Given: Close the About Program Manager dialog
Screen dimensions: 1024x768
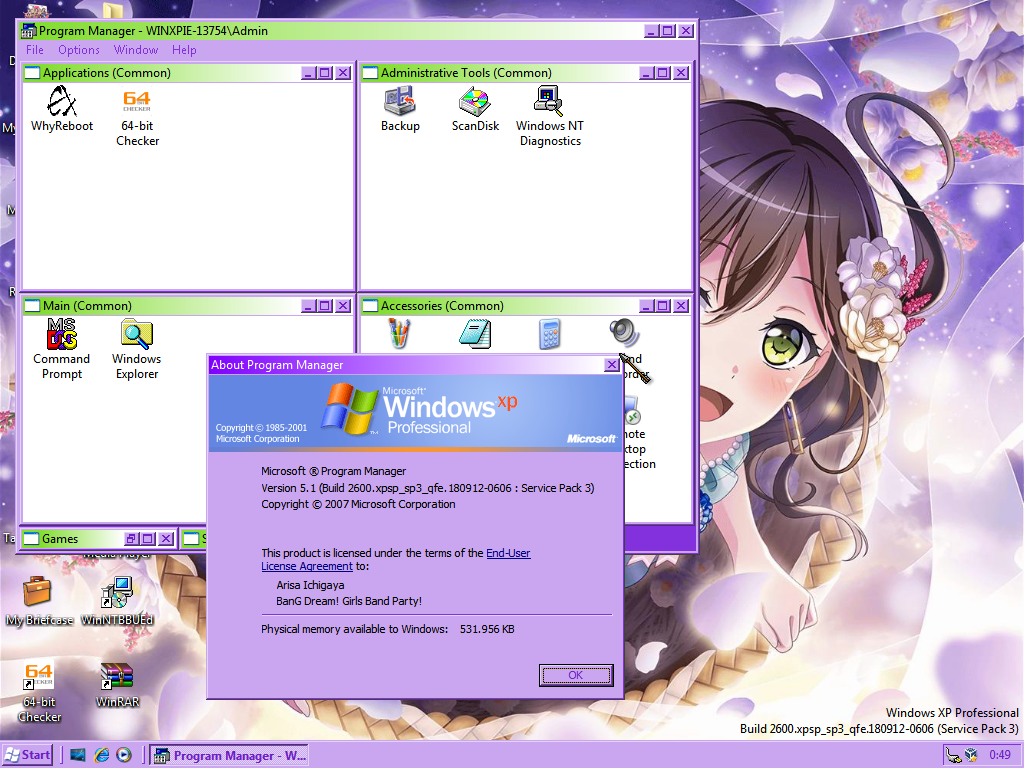Looking at the screenshot, I should pos(611,365).
